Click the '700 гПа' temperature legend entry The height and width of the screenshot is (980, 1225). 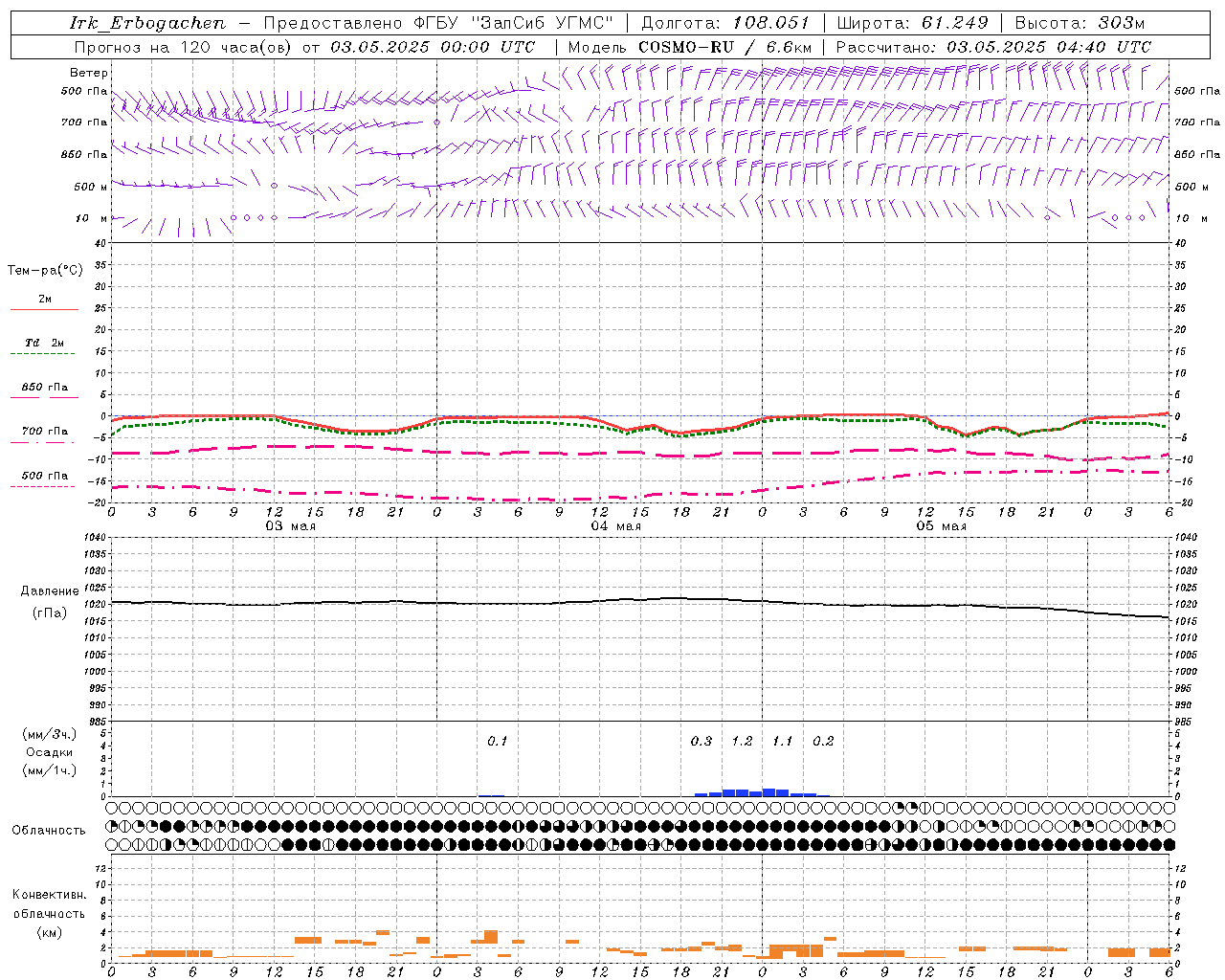[x=44, y=432]
